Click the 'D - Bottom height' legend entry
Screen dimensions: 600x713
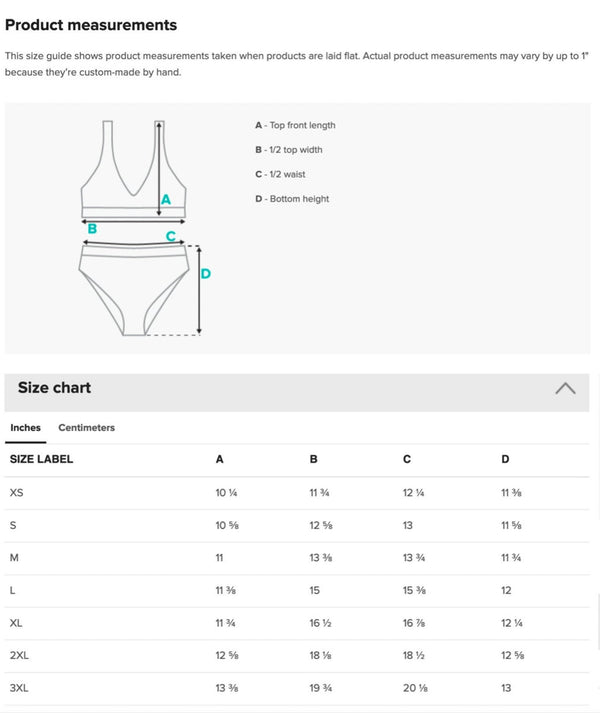pyautogui.click(x=292, y=199)
